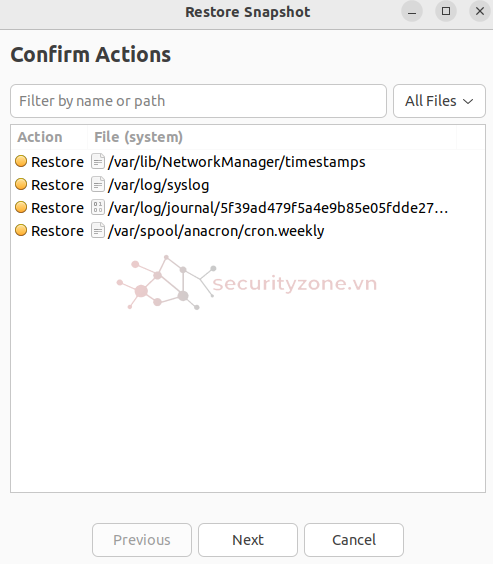Select the /var/log/syslog row
Viewport: 493px width, 564px height.
(x=248, y=185)
